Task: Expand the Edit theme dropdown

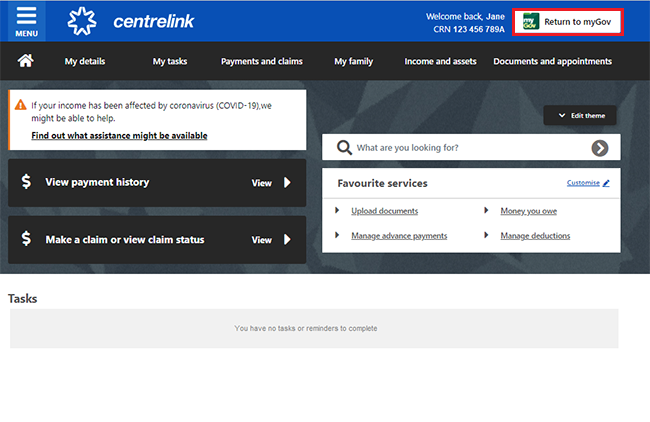Action: point(580,116)
